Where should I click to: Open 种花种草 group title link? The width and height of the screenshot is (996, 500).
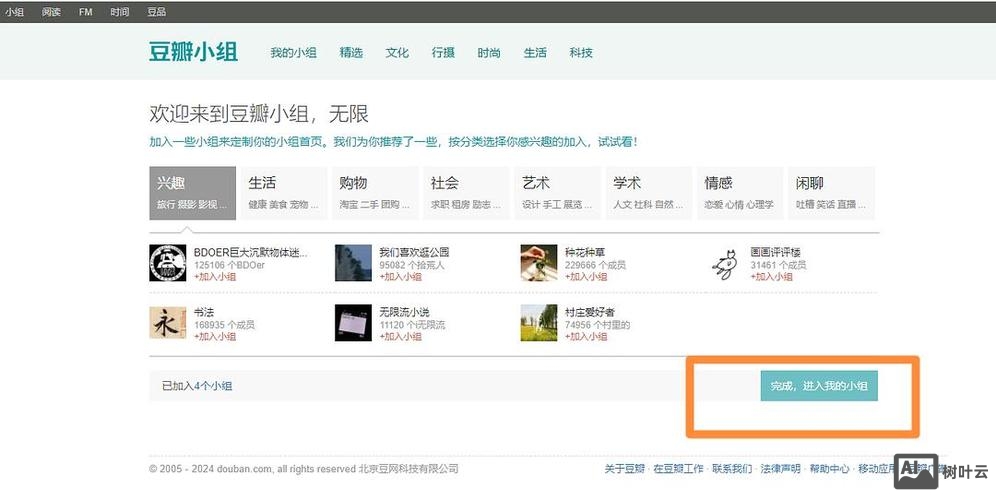pyautogui.click(x=585, y=252)
